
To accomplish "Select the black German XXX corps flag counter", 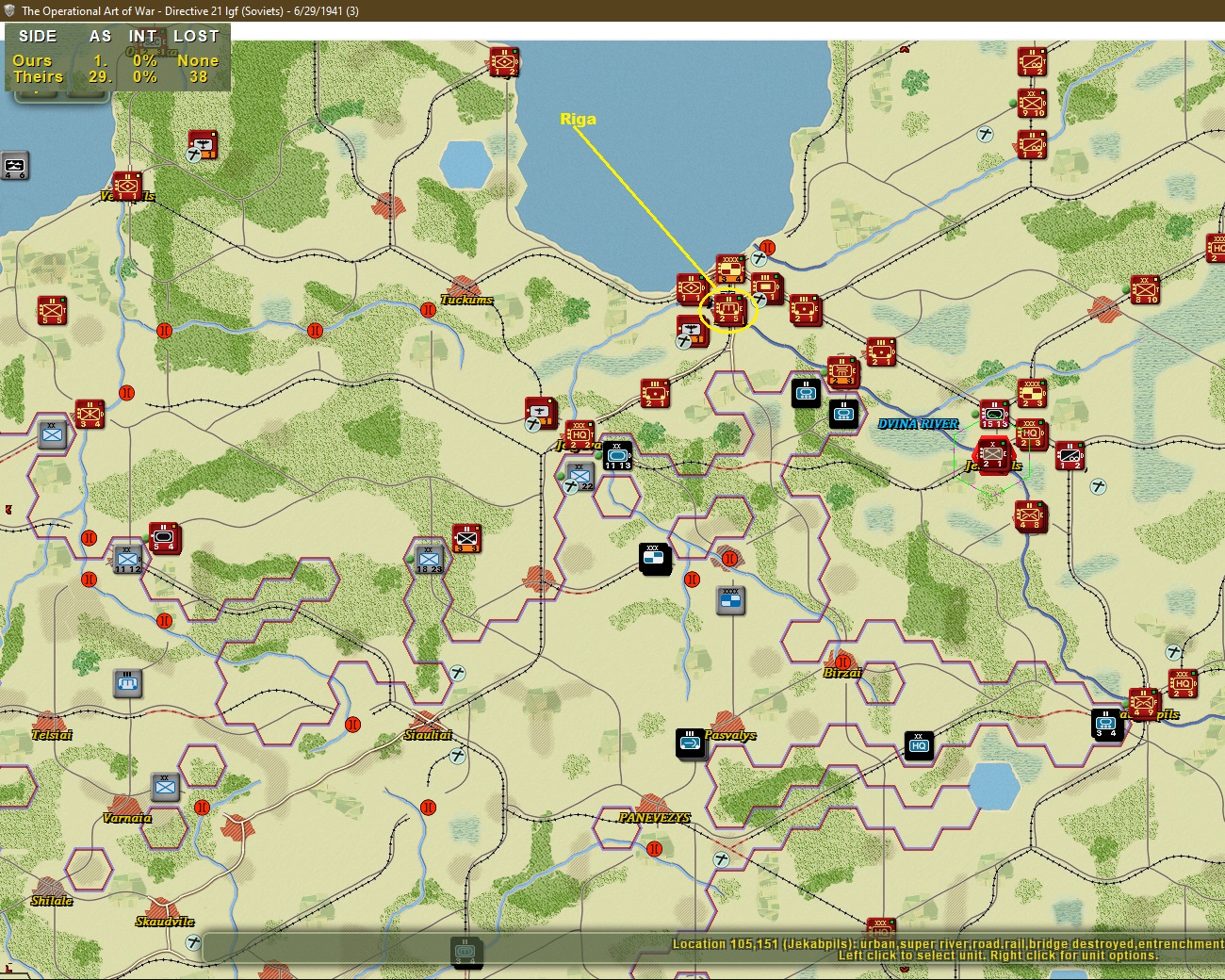I will (x=654, y=557).
